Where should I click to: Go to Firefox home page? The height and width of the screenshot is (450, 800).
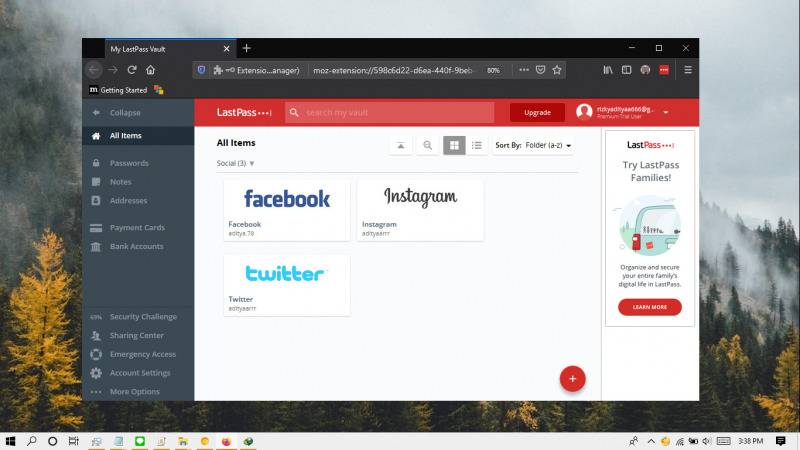(150, 70)
